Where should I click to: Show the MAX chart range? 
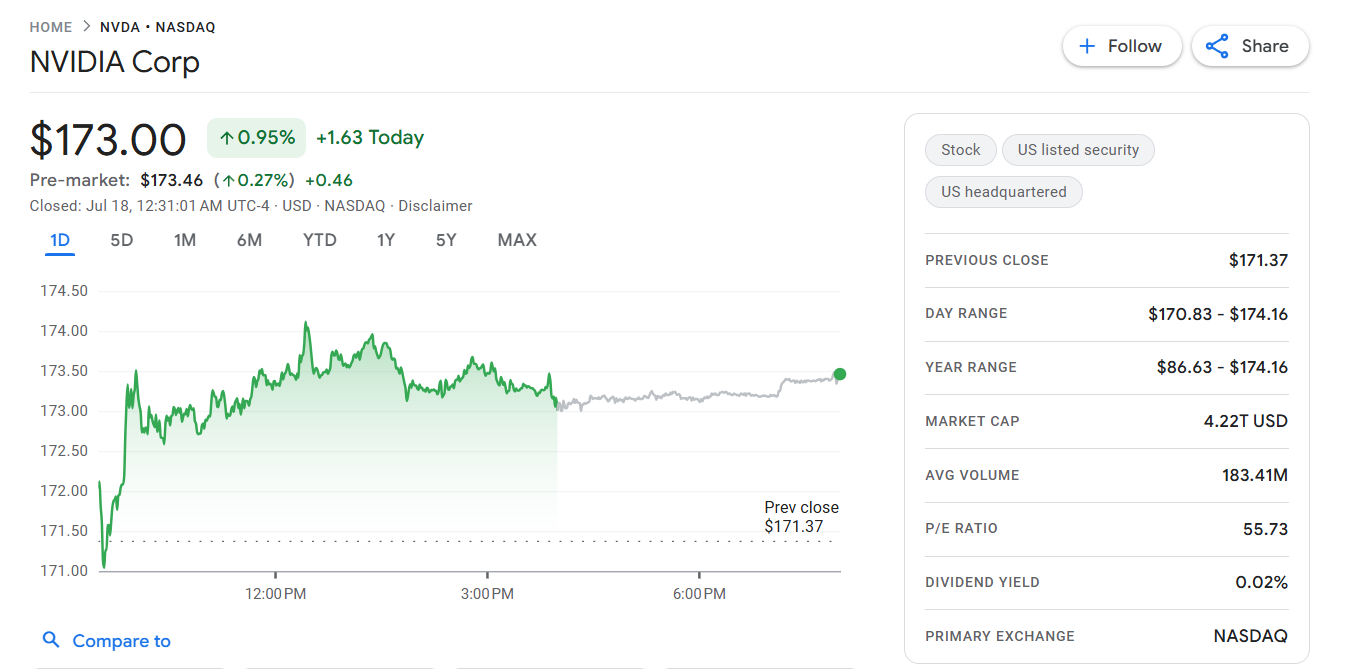click(x=517, y=240)
